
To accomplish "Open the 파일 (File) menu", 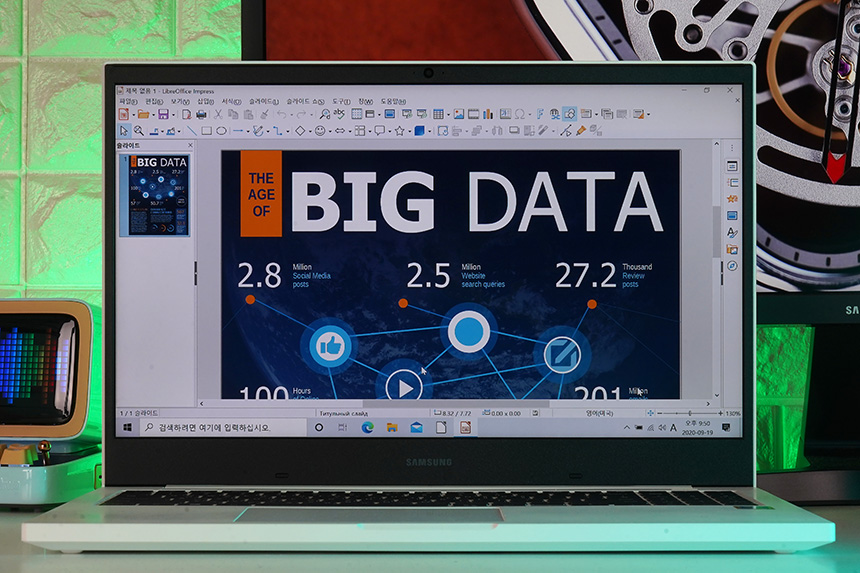I will (x=128, y=101).
